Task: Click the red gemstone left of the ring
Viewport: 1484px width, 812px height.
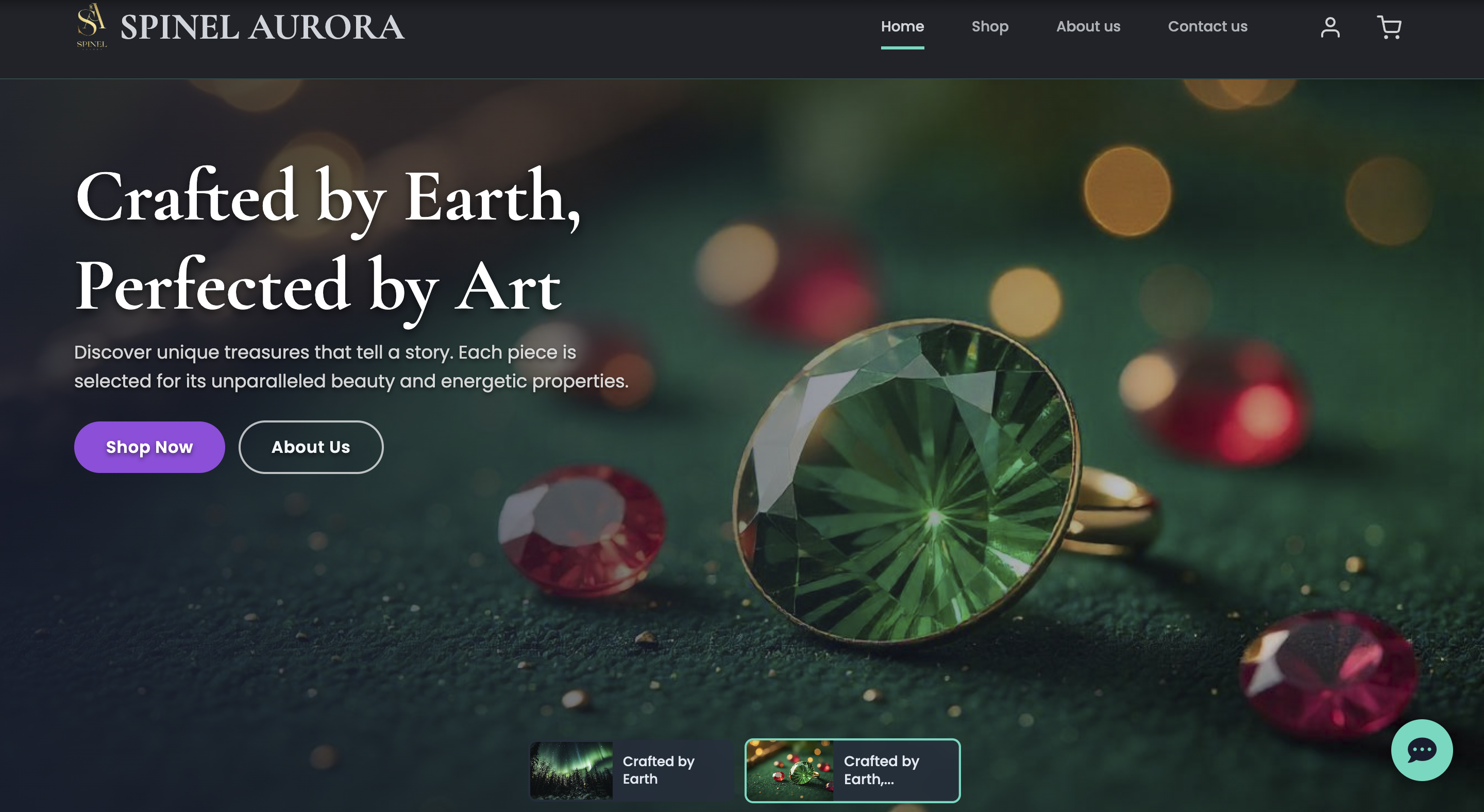Action: click(x=582, y=530)
